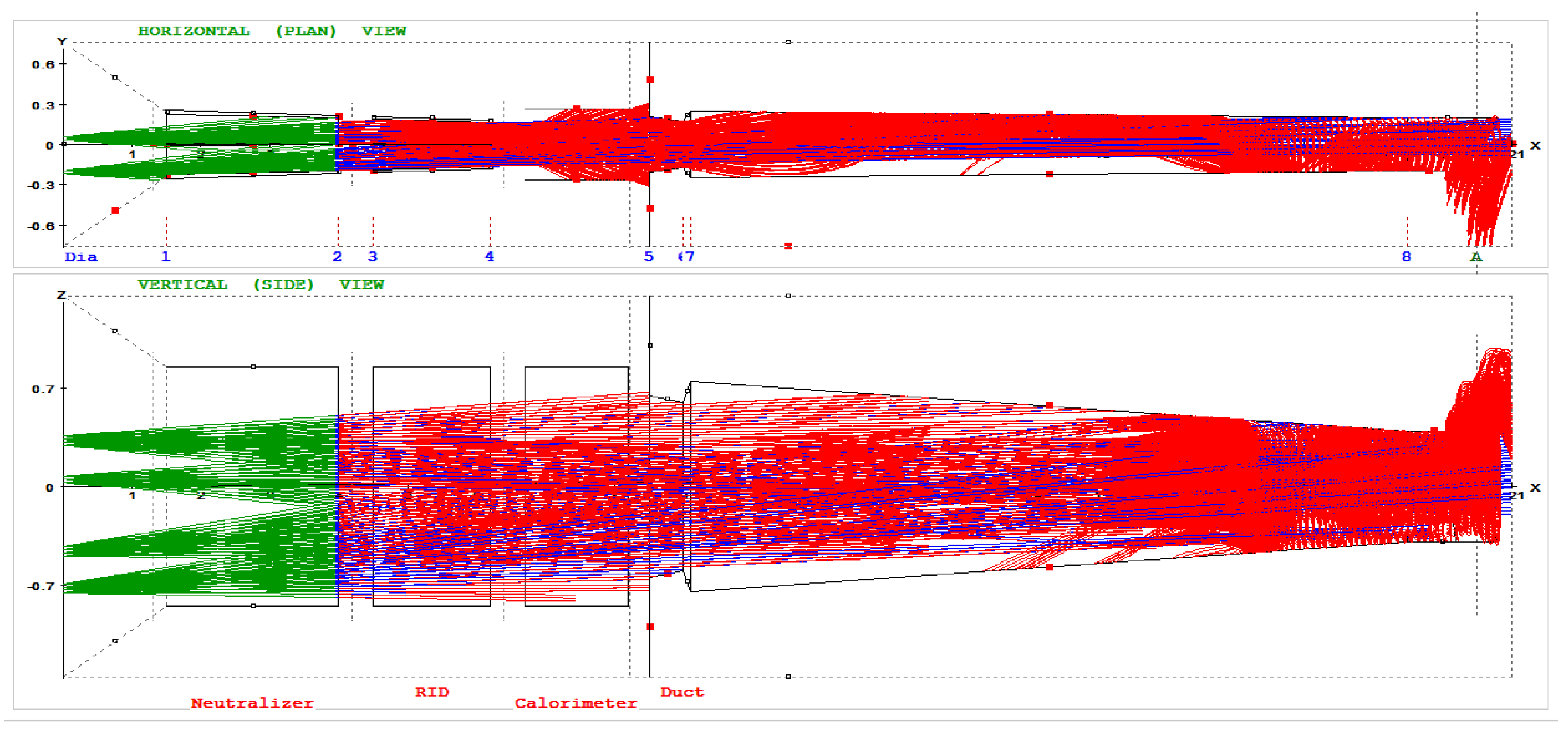Viewport: 1568px width, 735px height.
Task: Click the 'Dia' label in plan view
Action: pos(81,256)
